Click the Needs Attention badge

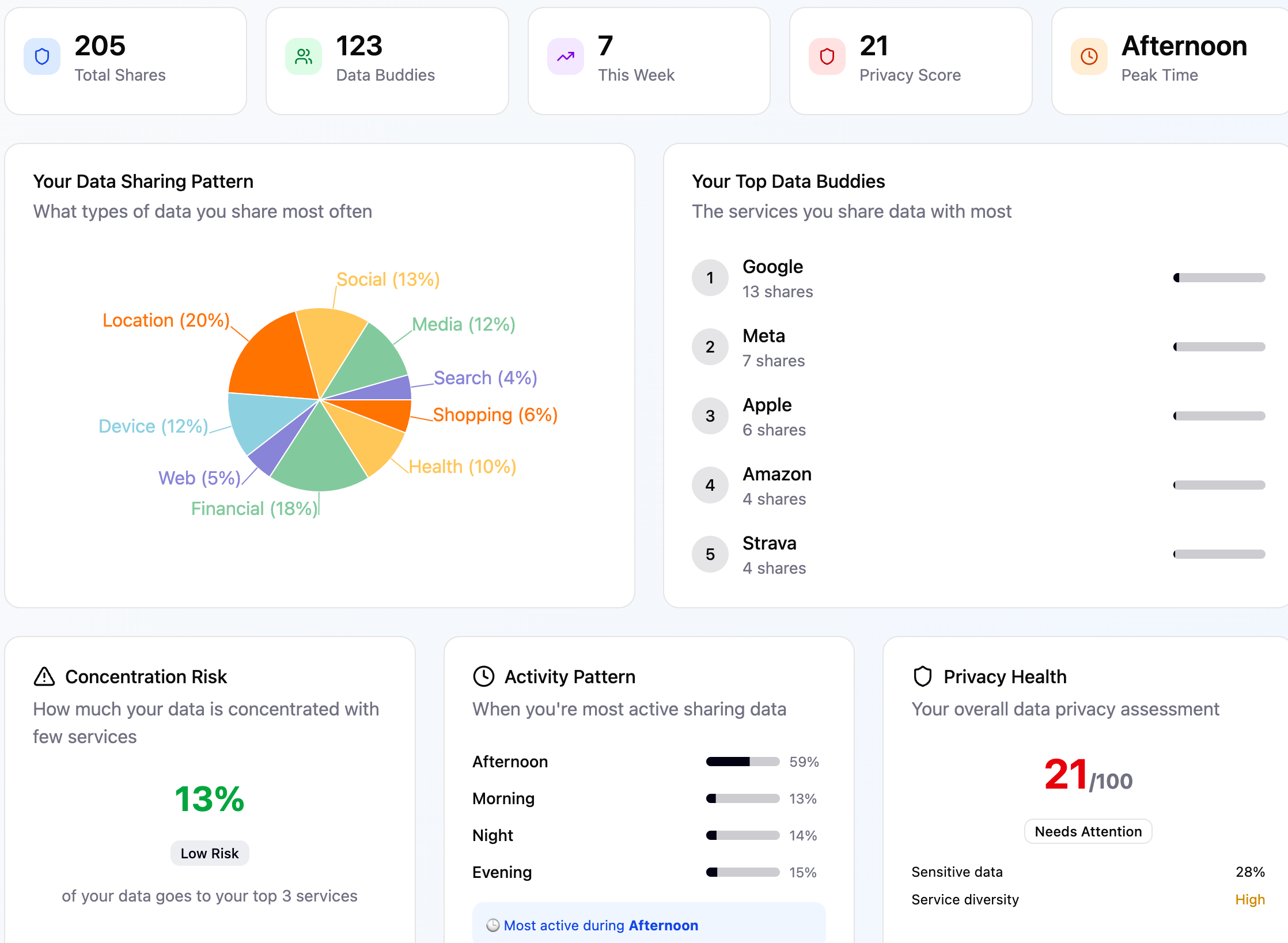click(x=1088, y=831)
